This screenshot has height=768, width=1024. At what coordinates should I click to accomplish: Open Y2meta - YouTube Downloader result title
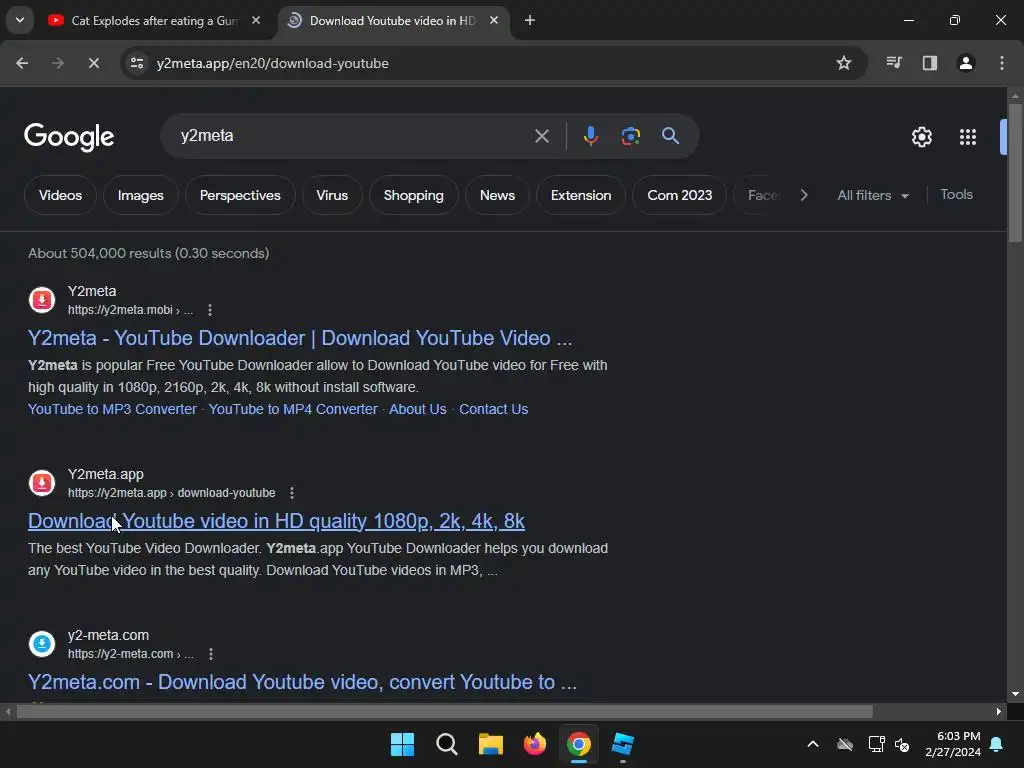pyautogui.click(x=300, y=338)
